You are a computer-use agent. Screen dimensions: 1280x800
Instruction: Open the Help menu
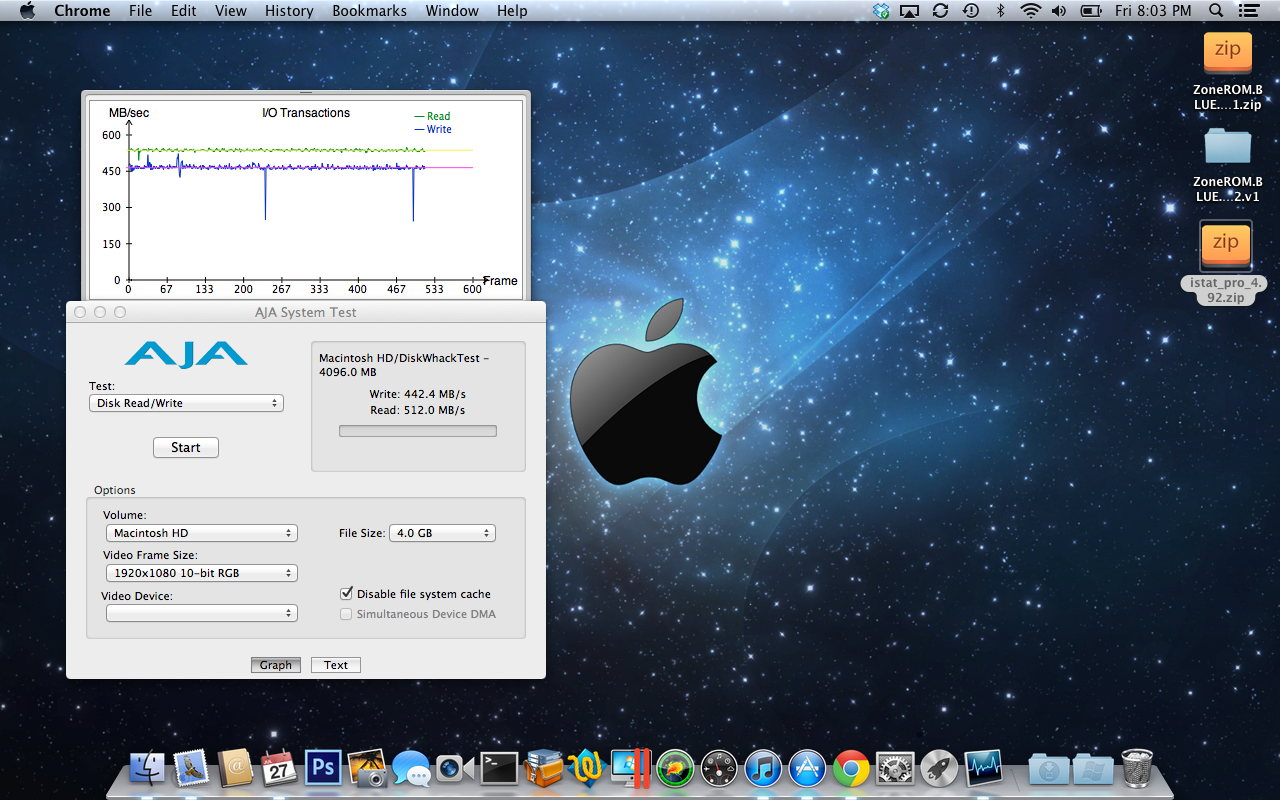512,11
